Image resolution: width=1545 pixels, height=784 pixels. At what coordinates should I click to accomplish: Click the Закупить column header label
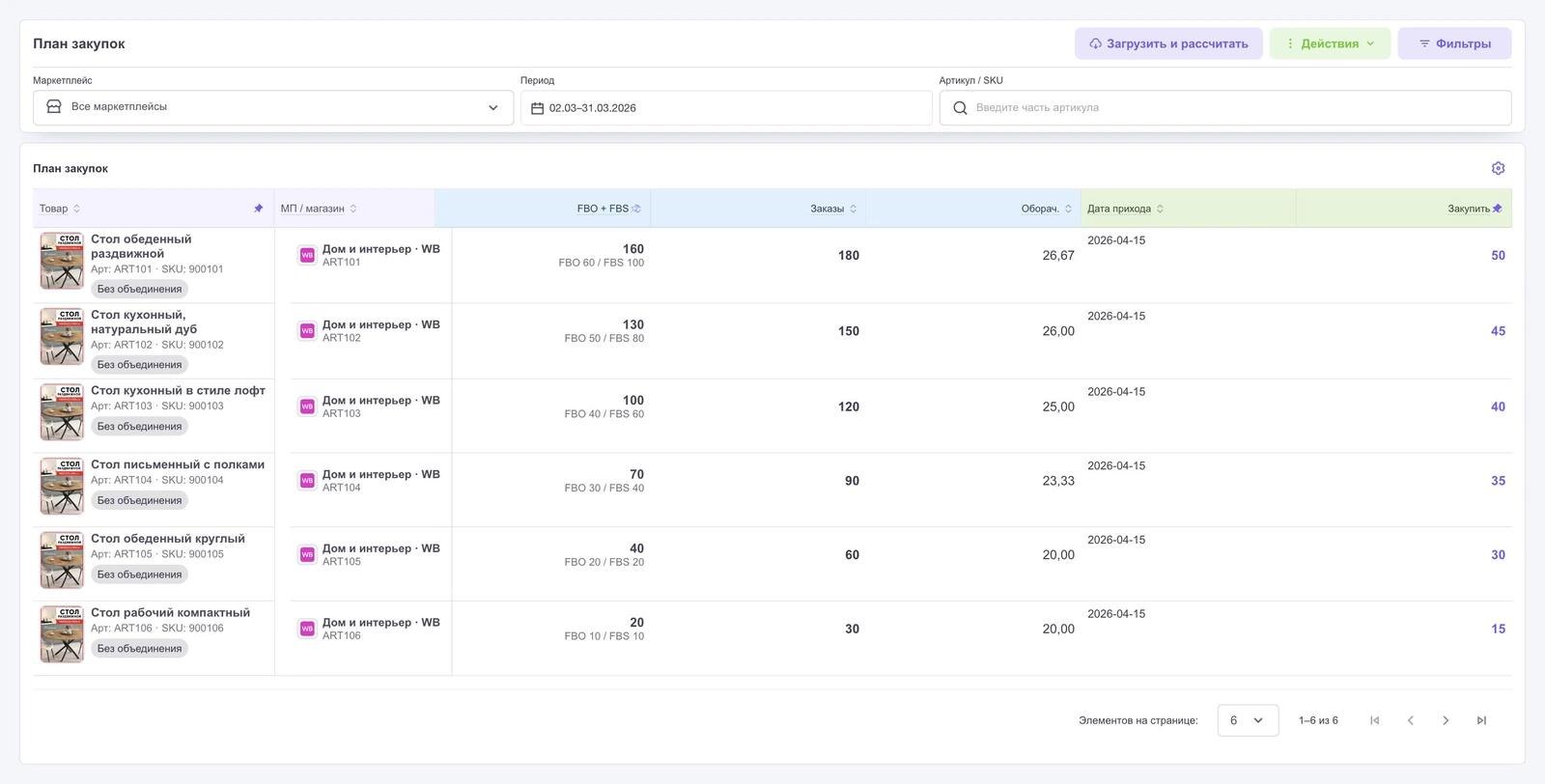click(x=1468, y=209)
